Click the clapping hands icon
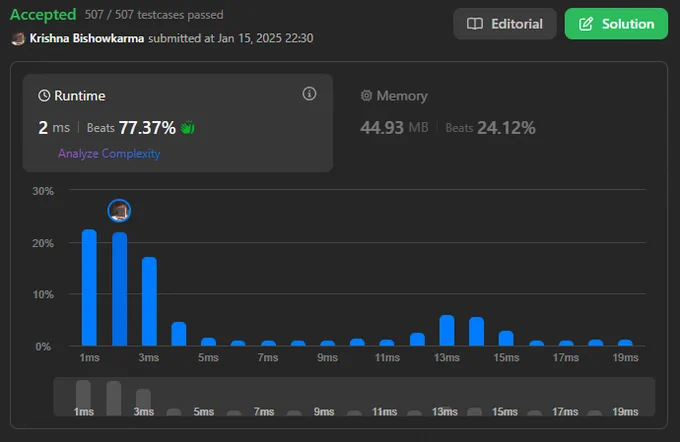Image resolution: width=680 pixels, height=442 pixels. point(187,128)
